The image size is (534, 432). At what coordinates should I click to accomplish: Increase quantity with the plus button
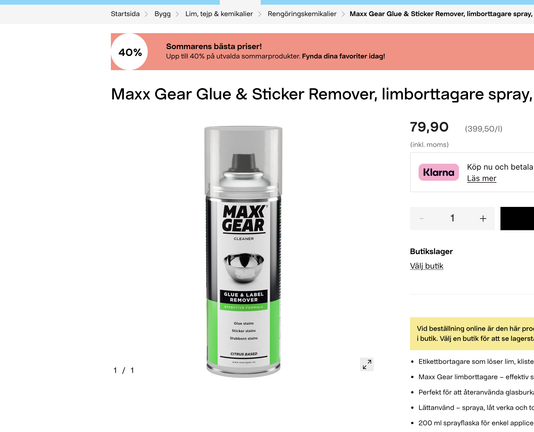coord(483,218)
